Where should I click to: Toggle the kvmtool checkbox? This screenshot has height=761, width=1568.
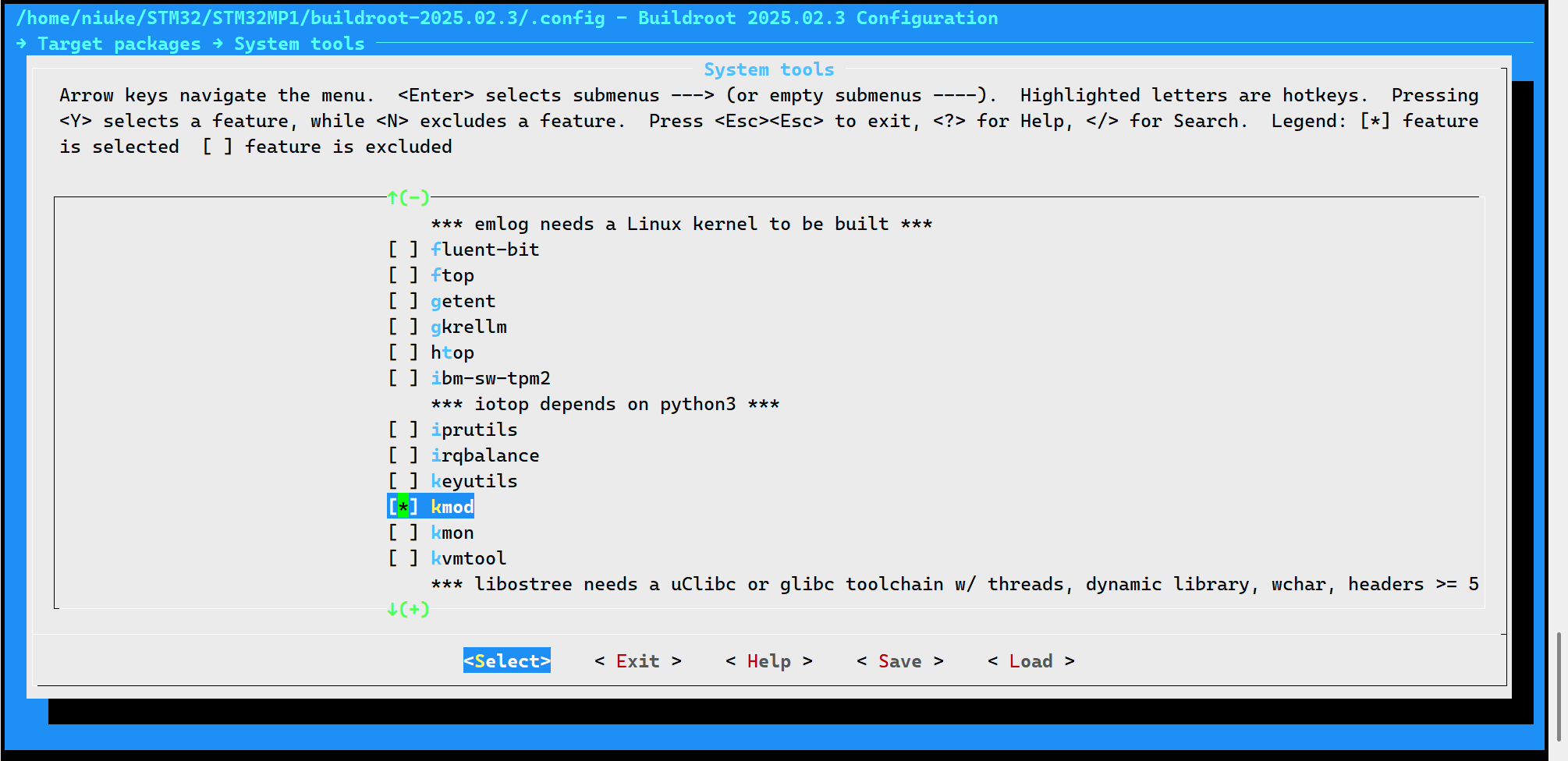[x=403, y=558]
